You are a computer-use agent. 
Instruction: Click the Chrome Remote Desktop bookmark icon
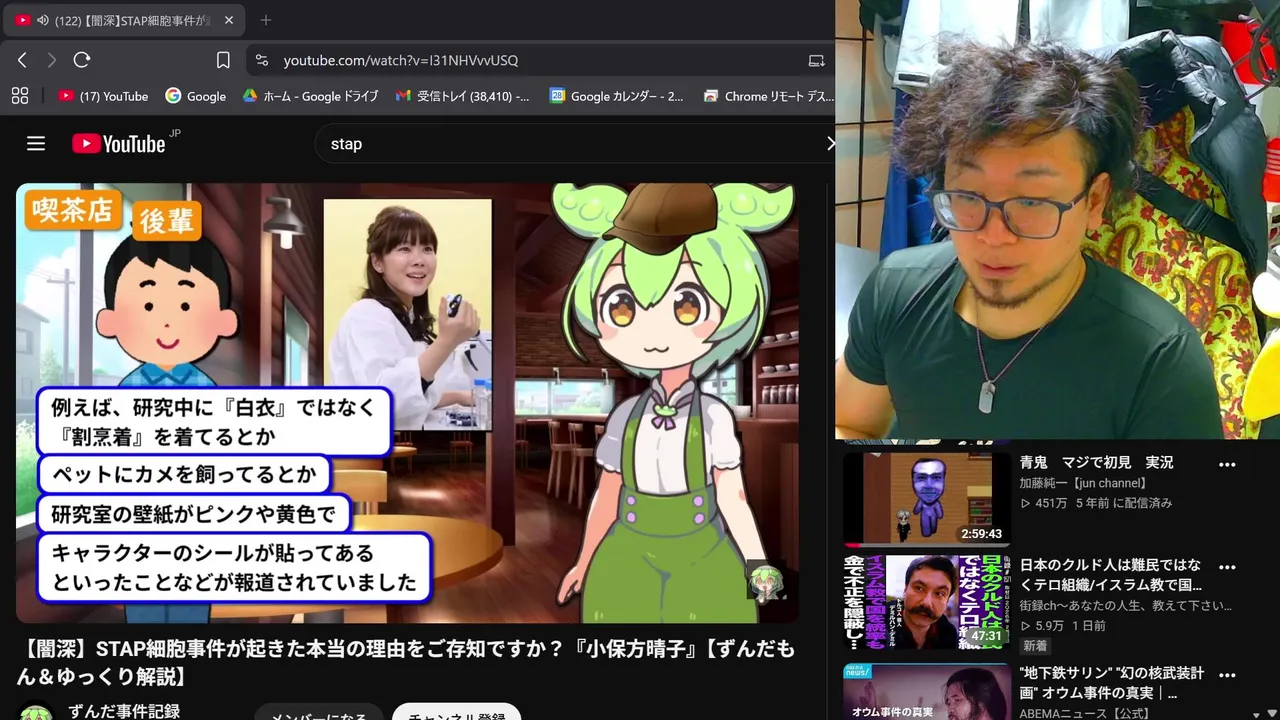click(710, 96)
